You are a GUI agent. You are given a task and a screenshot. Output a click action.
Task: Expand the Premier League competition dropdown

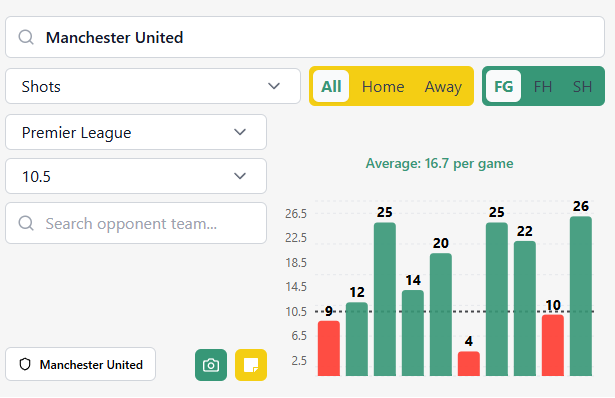point(136,132)
